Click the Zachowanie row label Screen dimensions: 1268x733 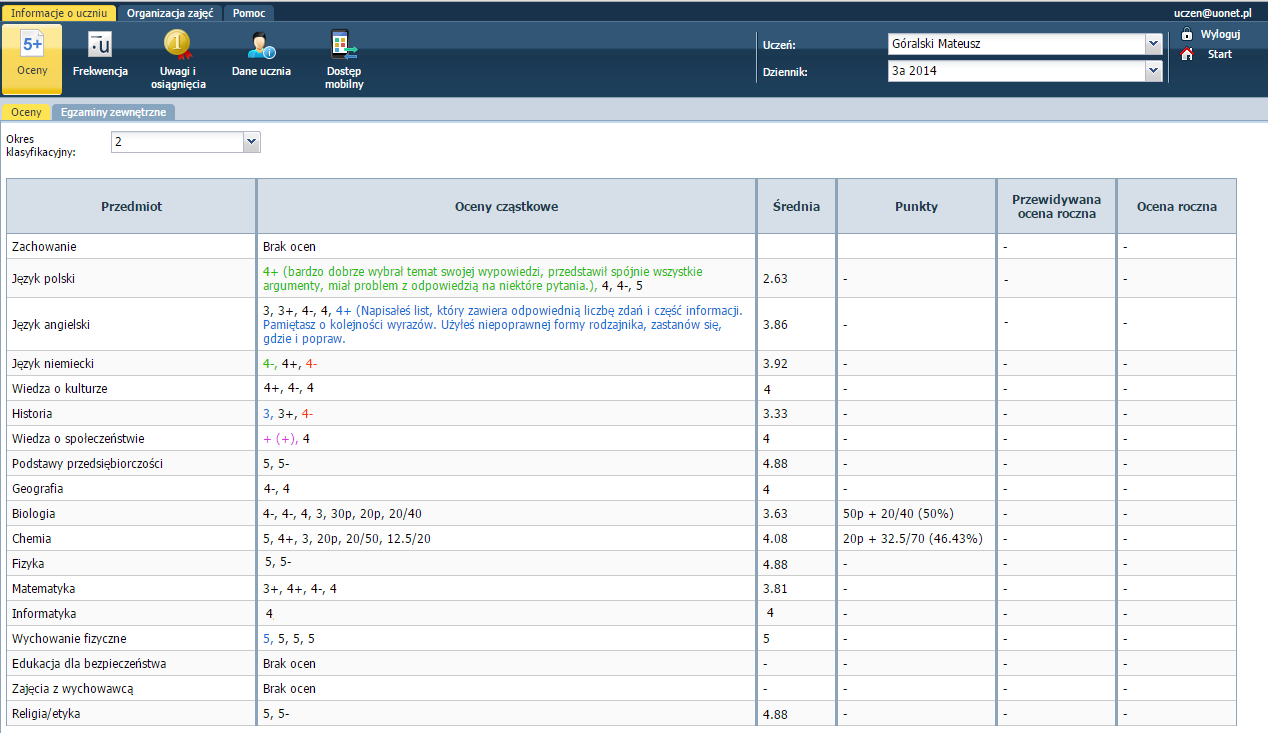44,246
